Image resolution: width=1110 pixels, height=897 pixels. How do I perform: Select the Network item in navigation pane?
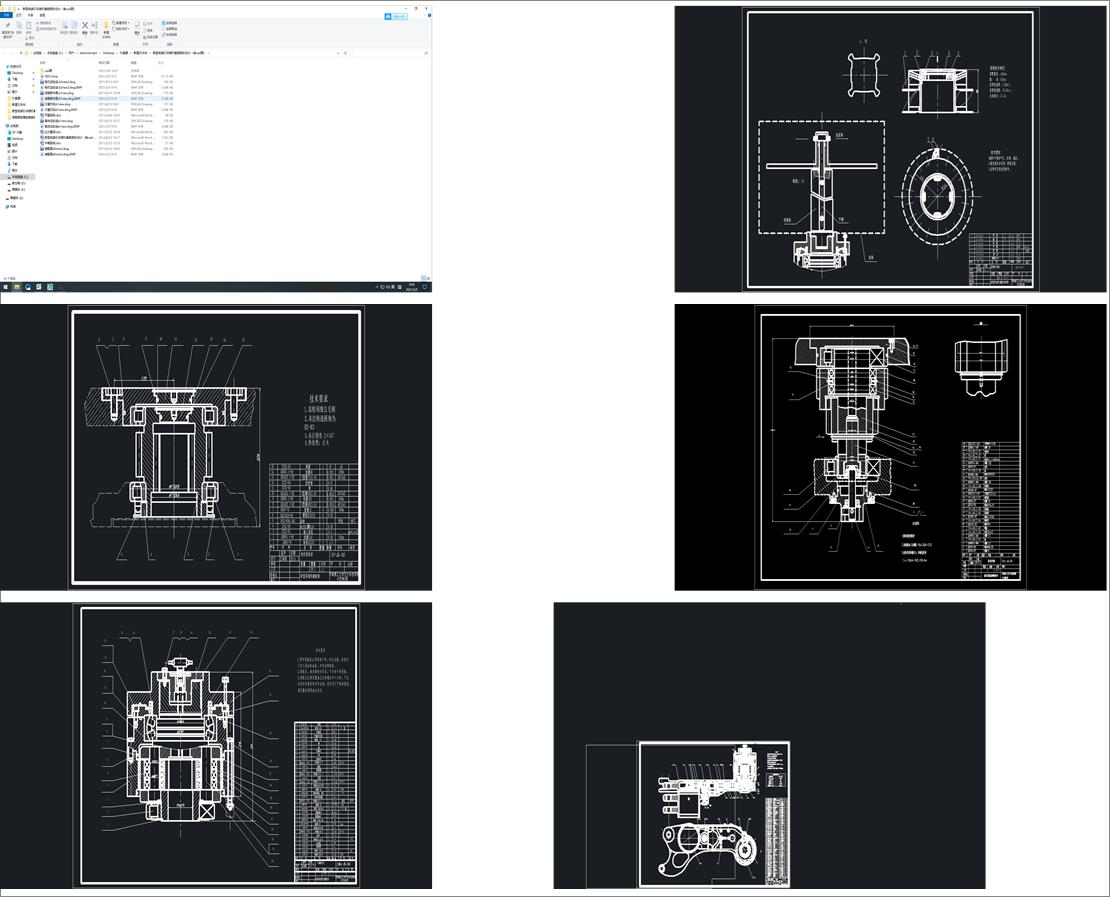pos(13,206)
